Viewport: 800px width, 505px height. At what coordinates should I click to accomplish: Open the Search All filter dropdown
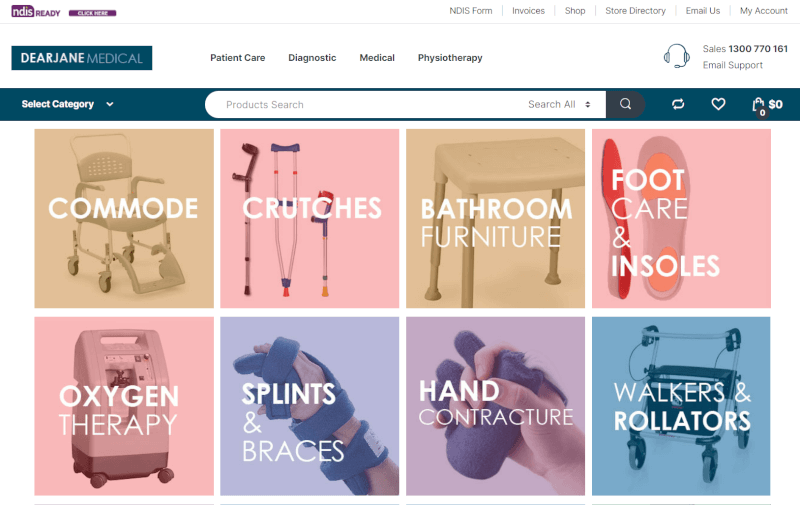click(x=559, y=104)
